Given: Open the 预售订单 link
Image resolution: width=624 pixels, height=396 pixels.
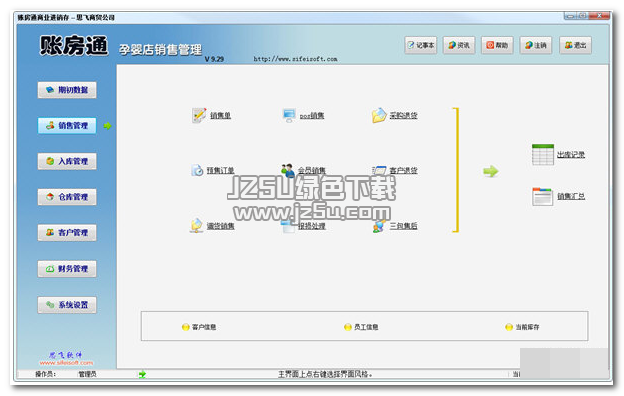Looking at the screenshot, I should pos(220,170).
